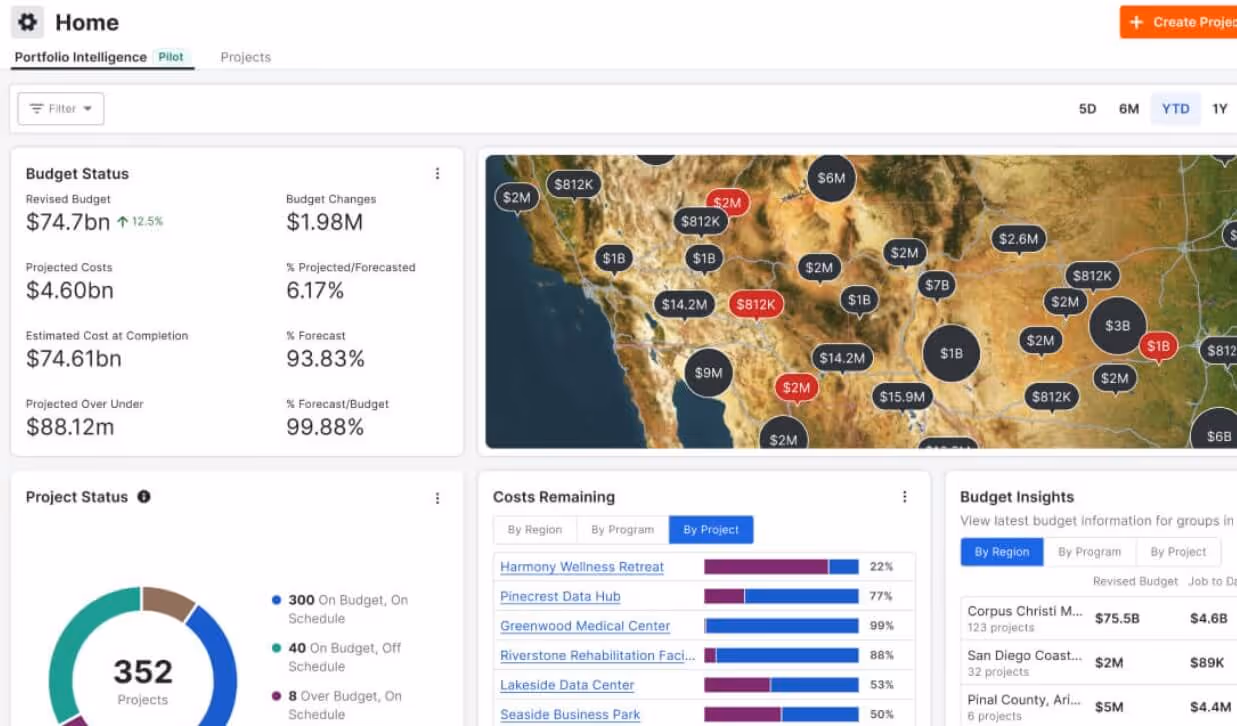The width and height of the screenshot is (1237, 726).
Task: Open Riverstone Rehabilitation Facility project link
Action: pyautogui.click(x=598, y=655)
